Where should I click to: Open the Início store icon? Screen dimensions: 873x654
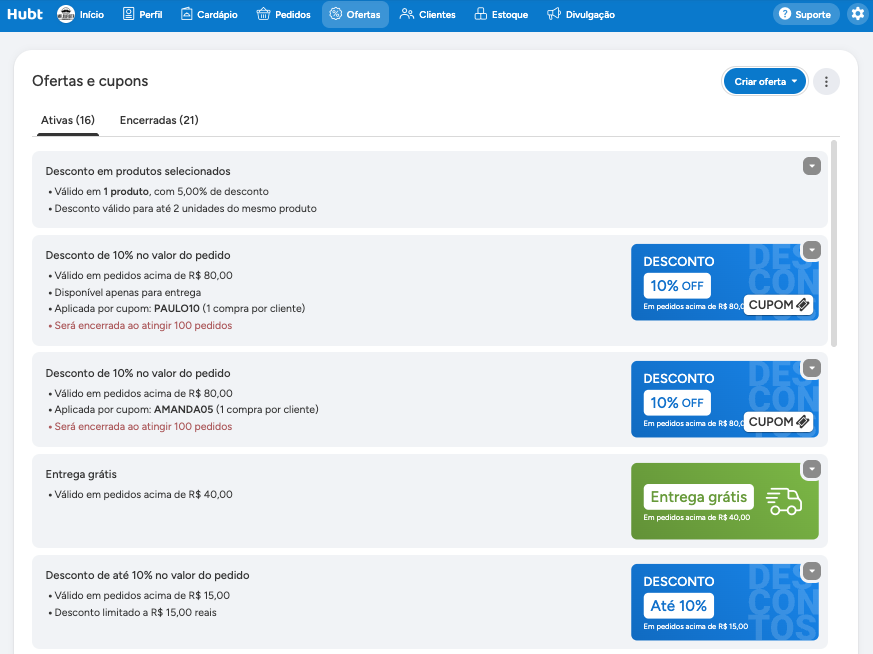pyautogui.click(x=66, y=14)
